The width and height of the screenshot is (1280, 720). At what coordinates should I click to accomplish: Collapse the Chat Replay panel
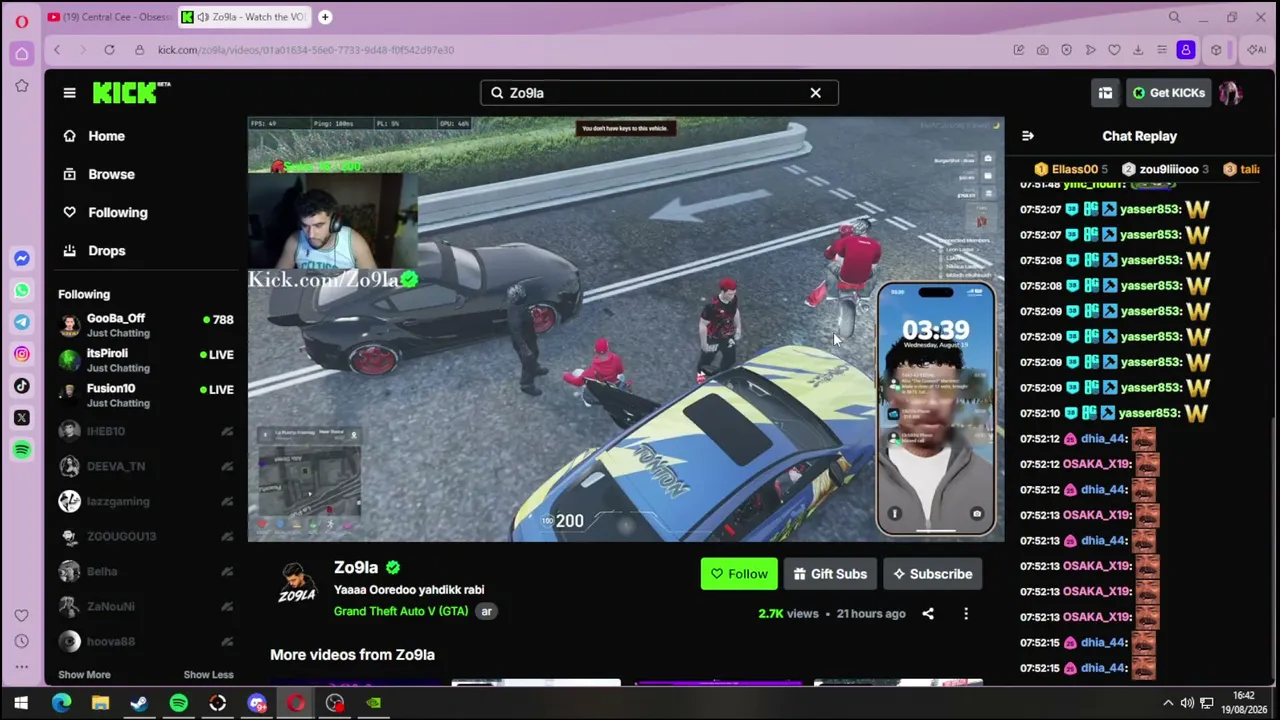pos(1028,136)
